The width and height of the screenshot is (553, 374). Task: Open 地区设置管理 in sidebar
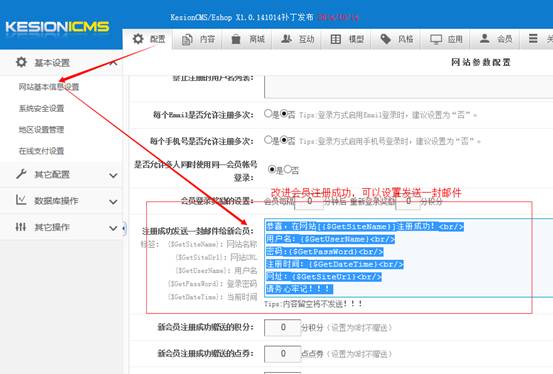41,129
